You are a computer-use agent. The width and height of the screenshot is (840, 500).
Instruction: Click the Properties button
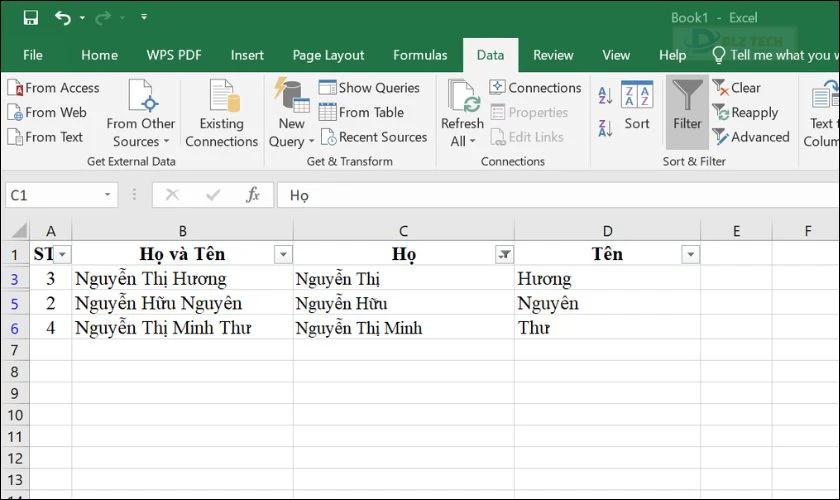click(529, 113)
